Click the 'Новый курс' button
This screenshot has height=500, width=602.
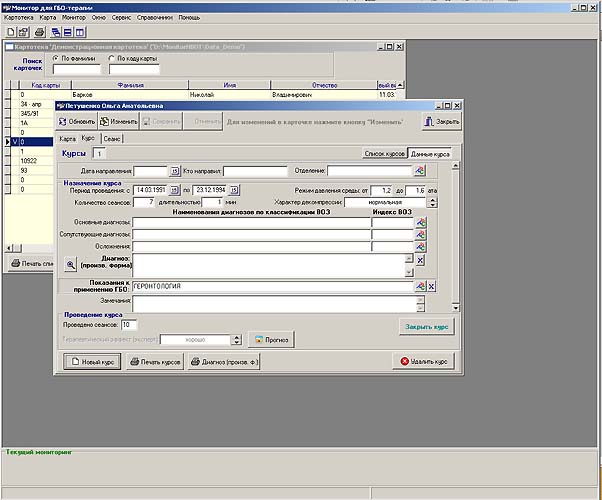point(92,362)
